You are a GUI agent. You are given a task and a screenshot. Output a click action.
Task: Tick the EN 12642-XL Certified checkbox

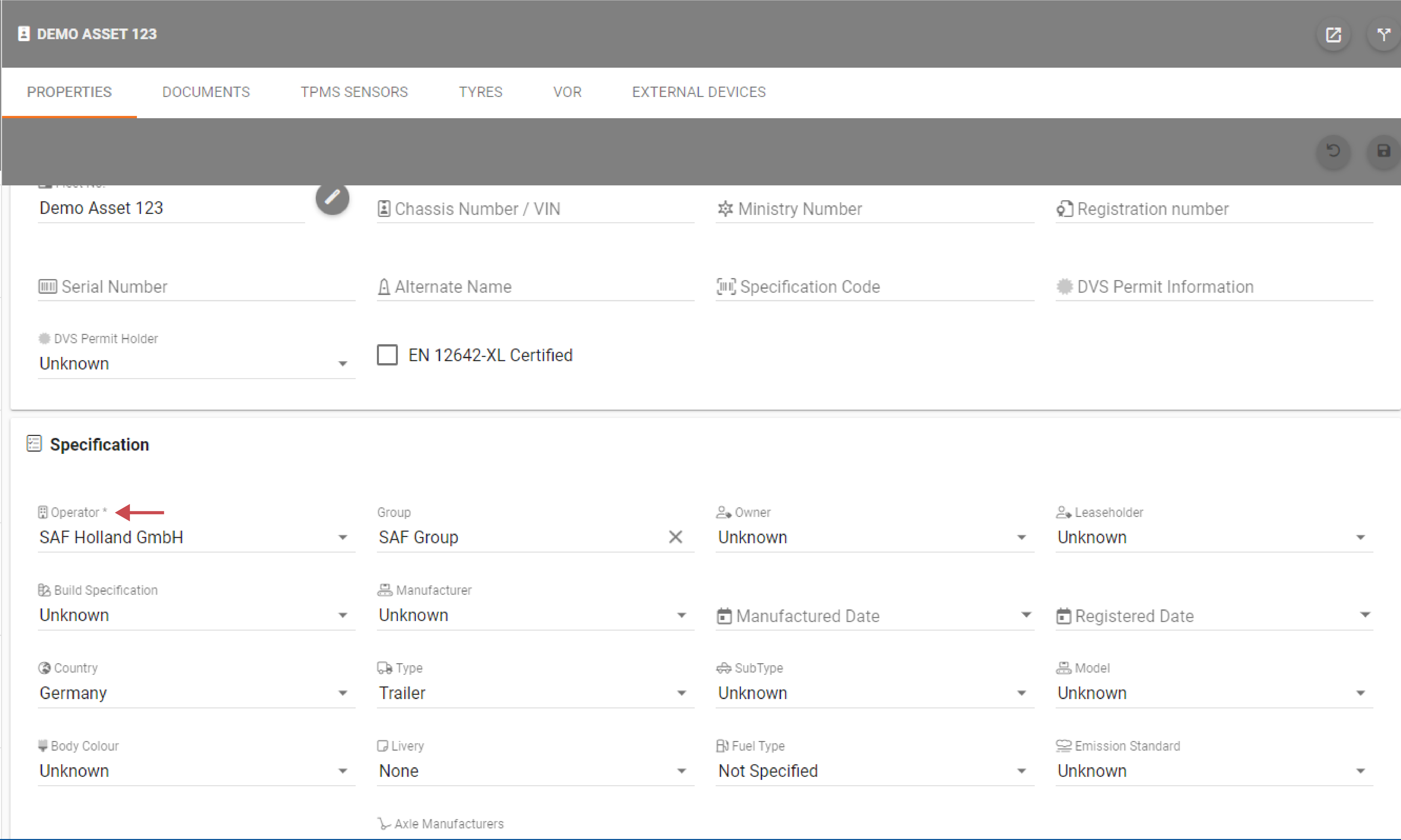pos(387,355)
